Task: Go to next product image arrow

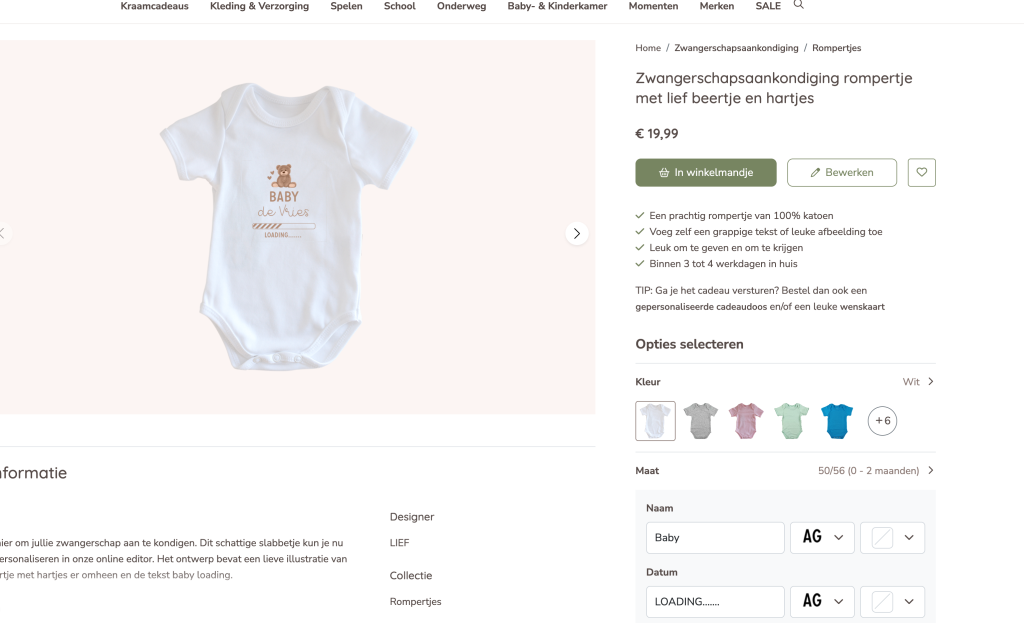Action: click(x=577, y=233)
